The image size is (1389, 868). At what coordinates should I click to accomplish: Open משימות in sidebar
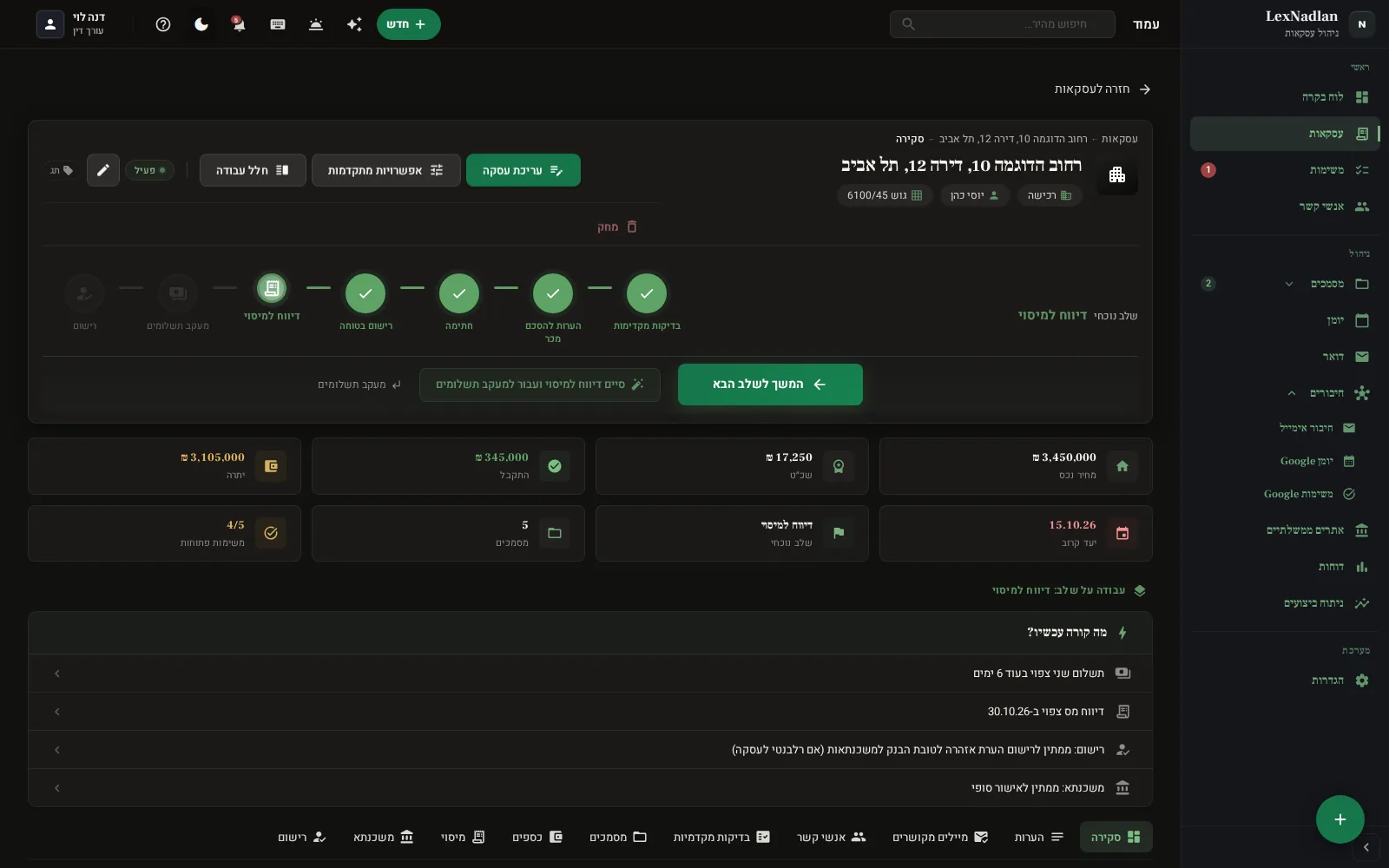(x=1285, y=170)
